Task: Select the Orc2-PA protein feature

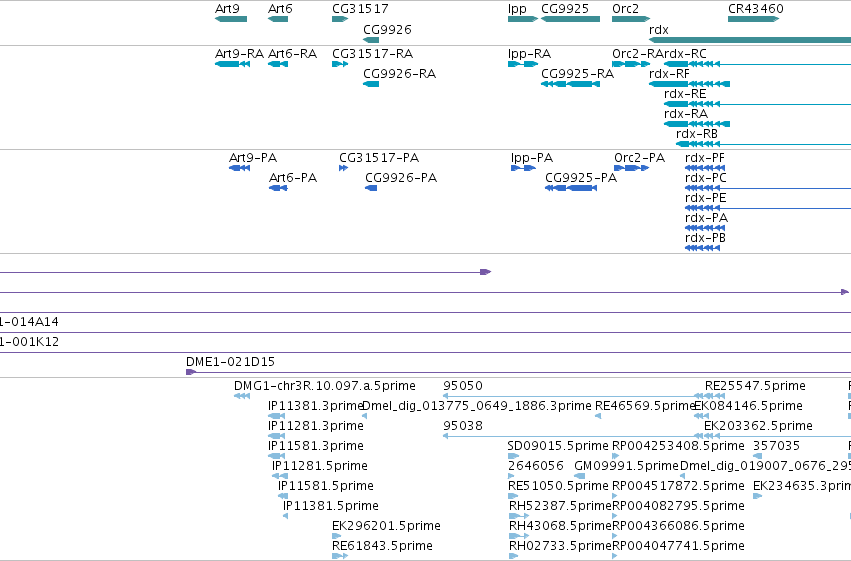Action: 631,168
